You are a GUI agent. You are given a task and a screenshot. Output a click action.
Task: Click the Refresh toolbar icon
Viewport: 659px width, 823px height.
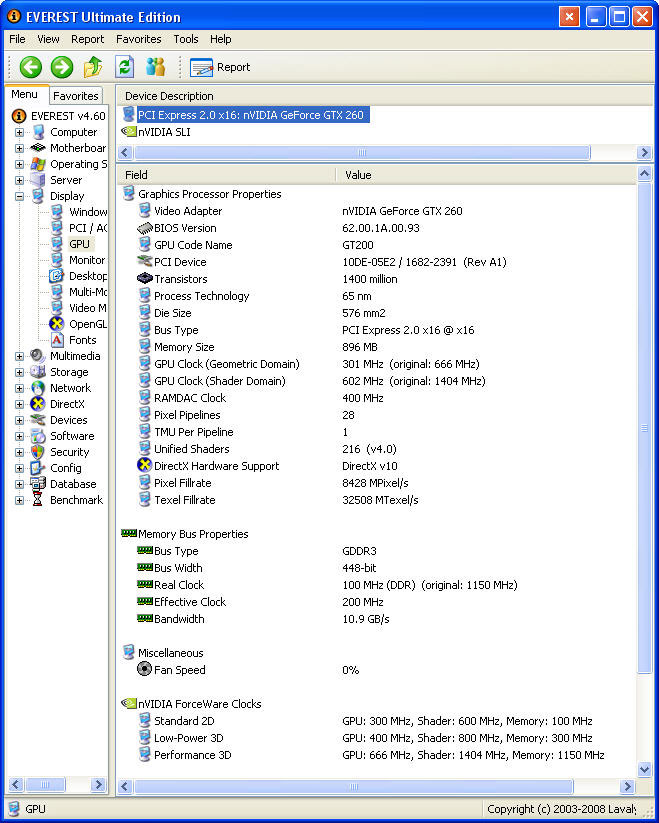[124, 67]
